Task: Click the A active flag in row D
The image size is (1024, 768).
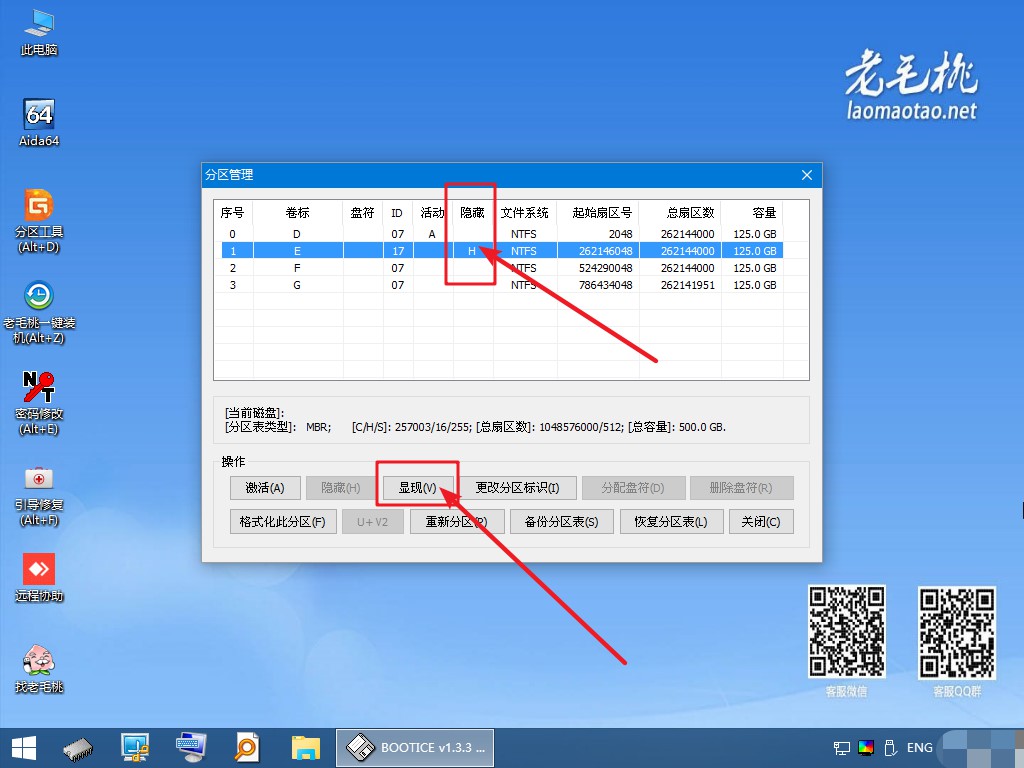Action: (432, 234)
